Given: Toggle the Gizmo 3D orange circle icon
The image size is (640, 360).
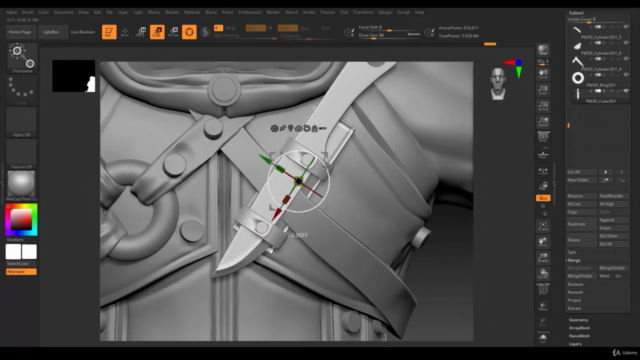Looking at the screenshot, I should point(189,32).
